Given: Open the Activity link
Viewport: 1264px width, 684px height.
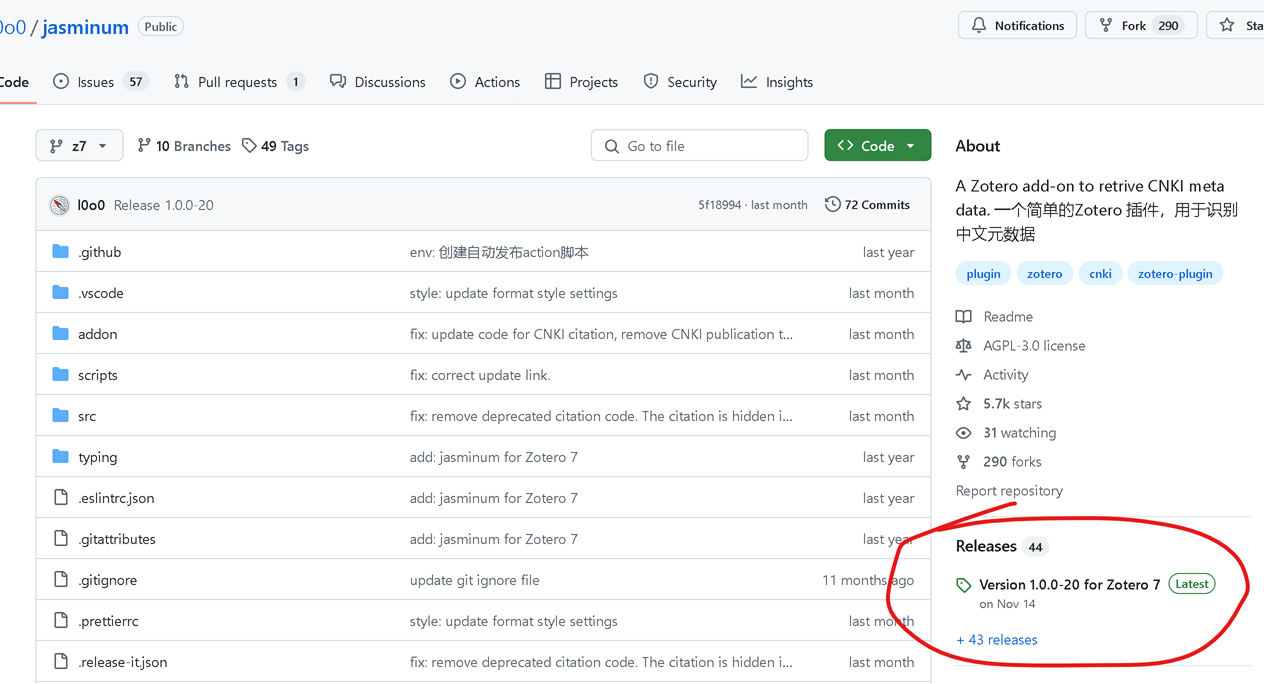Looking at the screenshot, I should [x=992, y=375].
